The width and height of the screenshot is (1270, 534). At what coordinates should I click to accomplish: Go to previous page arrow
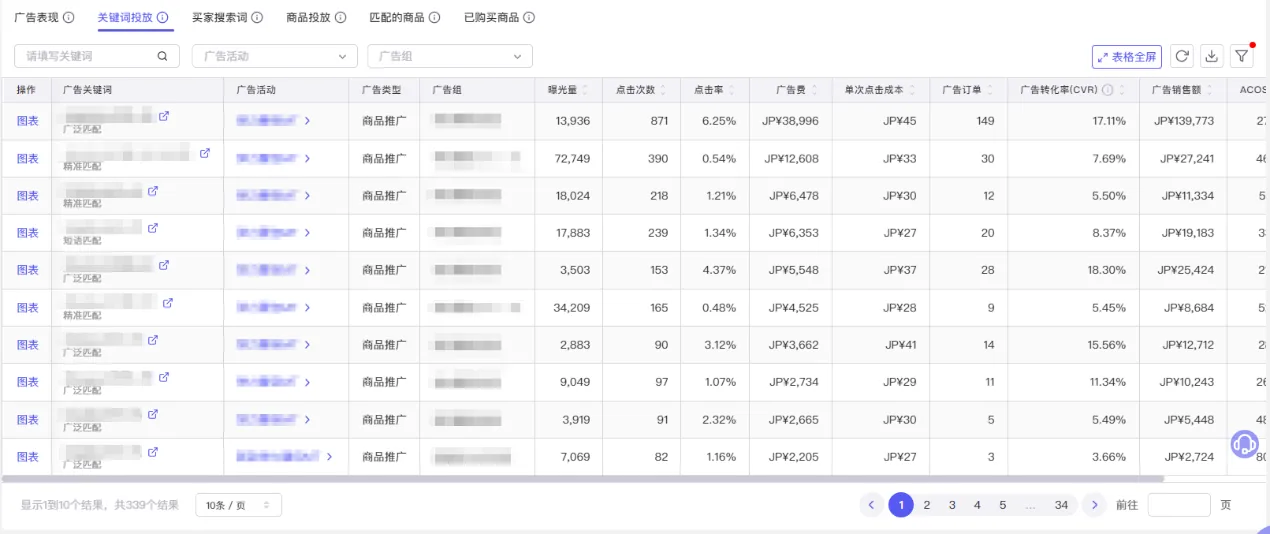871,505
